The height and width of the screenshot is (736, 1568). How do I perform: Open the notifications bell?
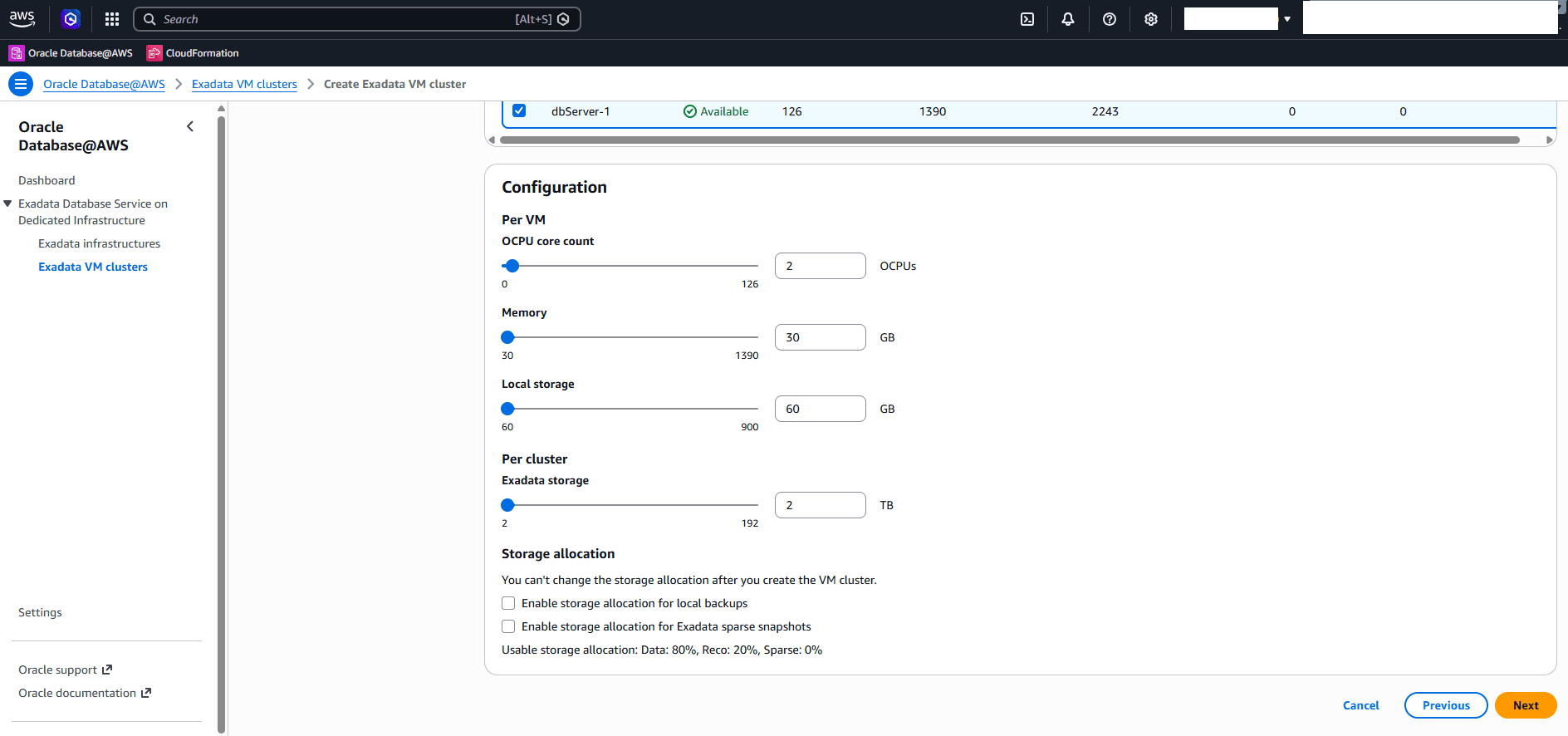point(1068,19)
